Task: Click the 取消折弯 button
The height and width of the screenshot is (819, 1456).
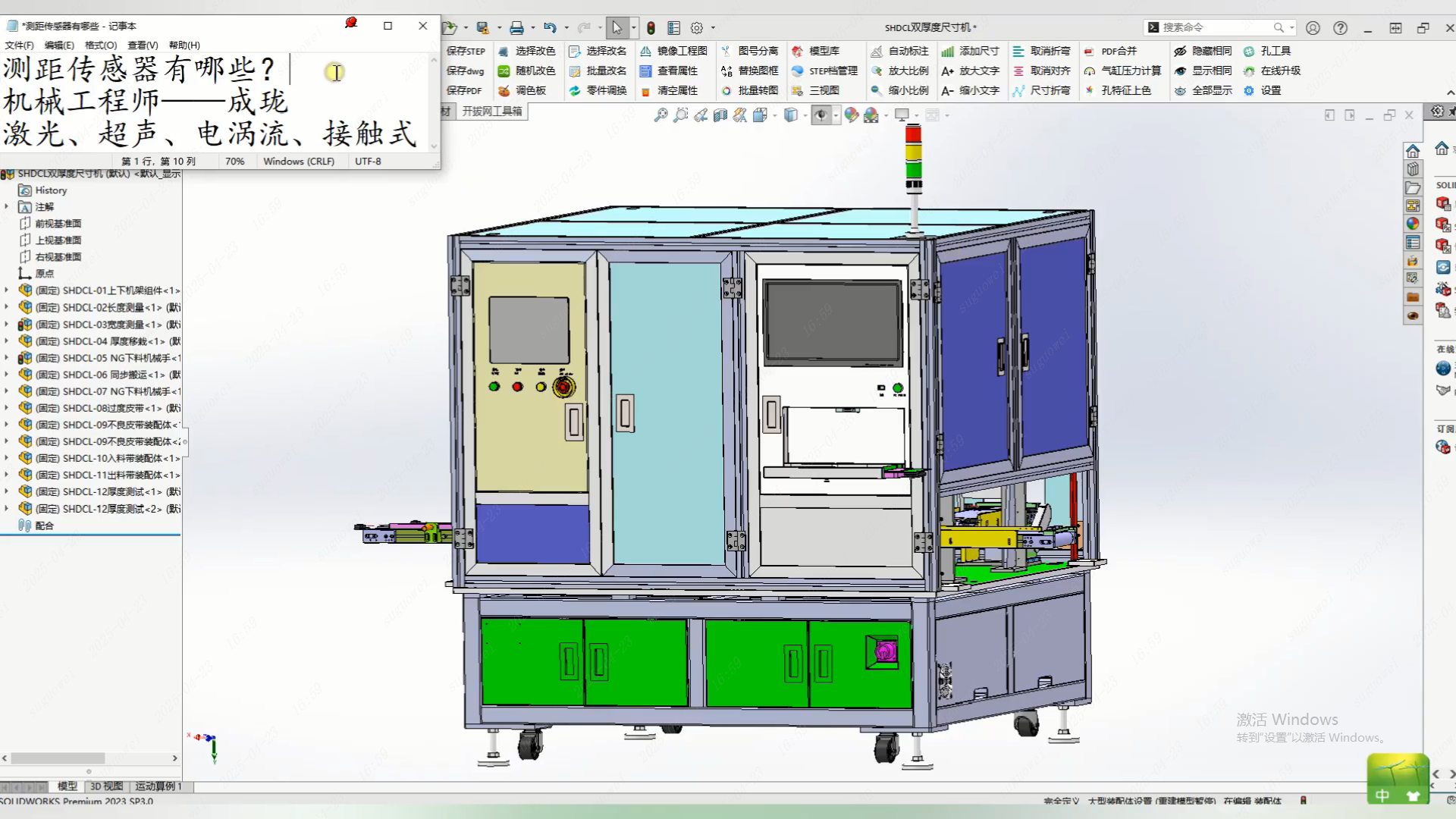Action: pos(1041,51)
